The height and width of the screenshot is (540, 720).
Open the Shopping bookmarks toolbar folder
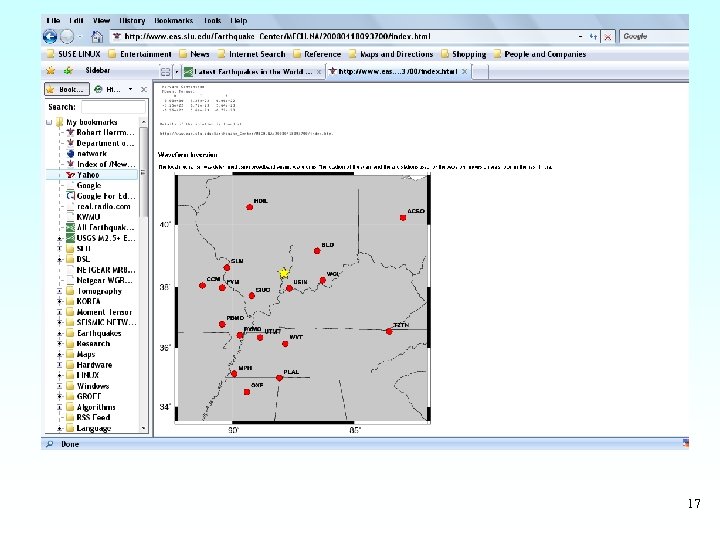click(468, 55)
